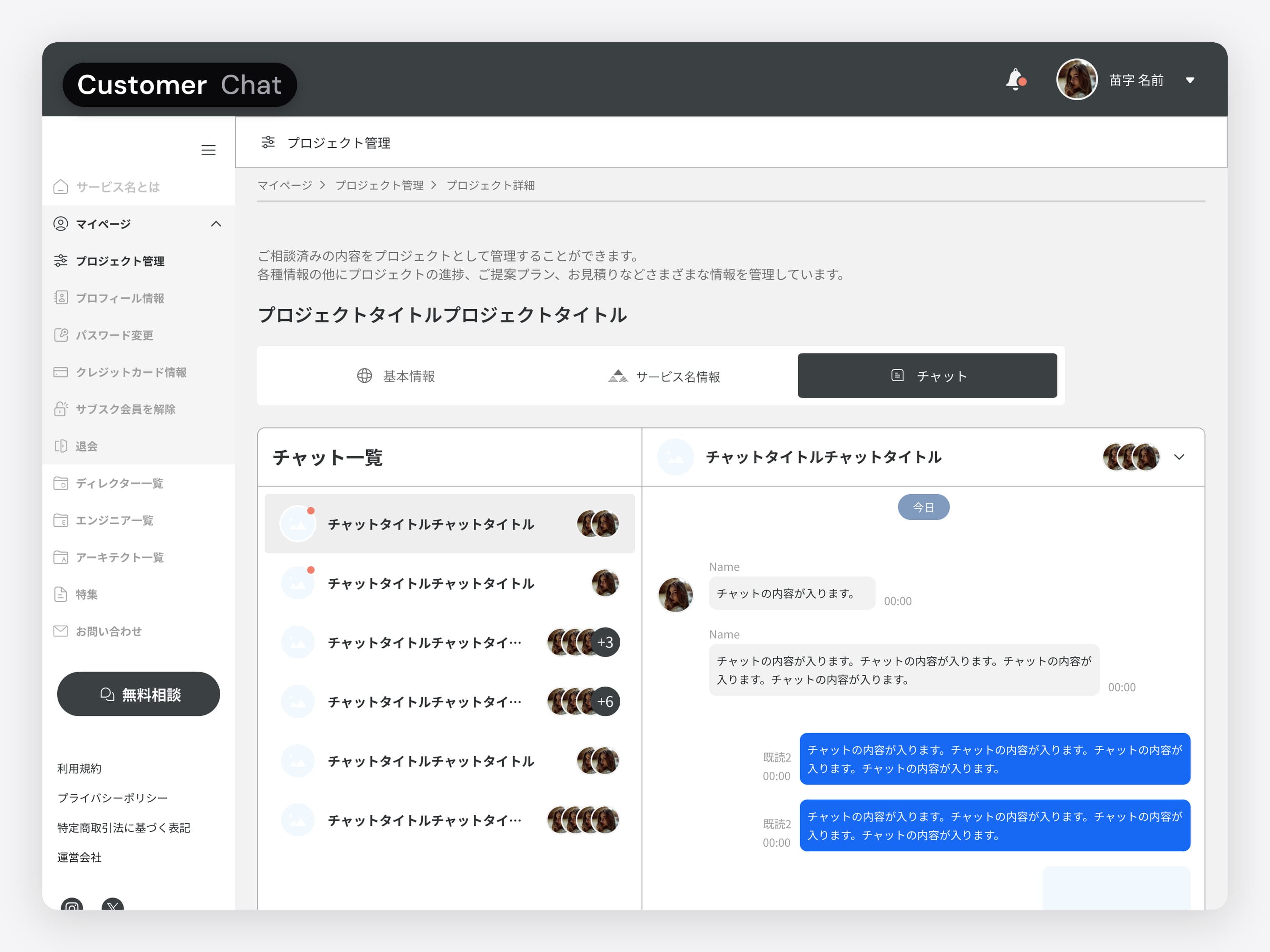Select the チャット tab
This screenshot has height=952, width=1270.
tap(927, 376)
